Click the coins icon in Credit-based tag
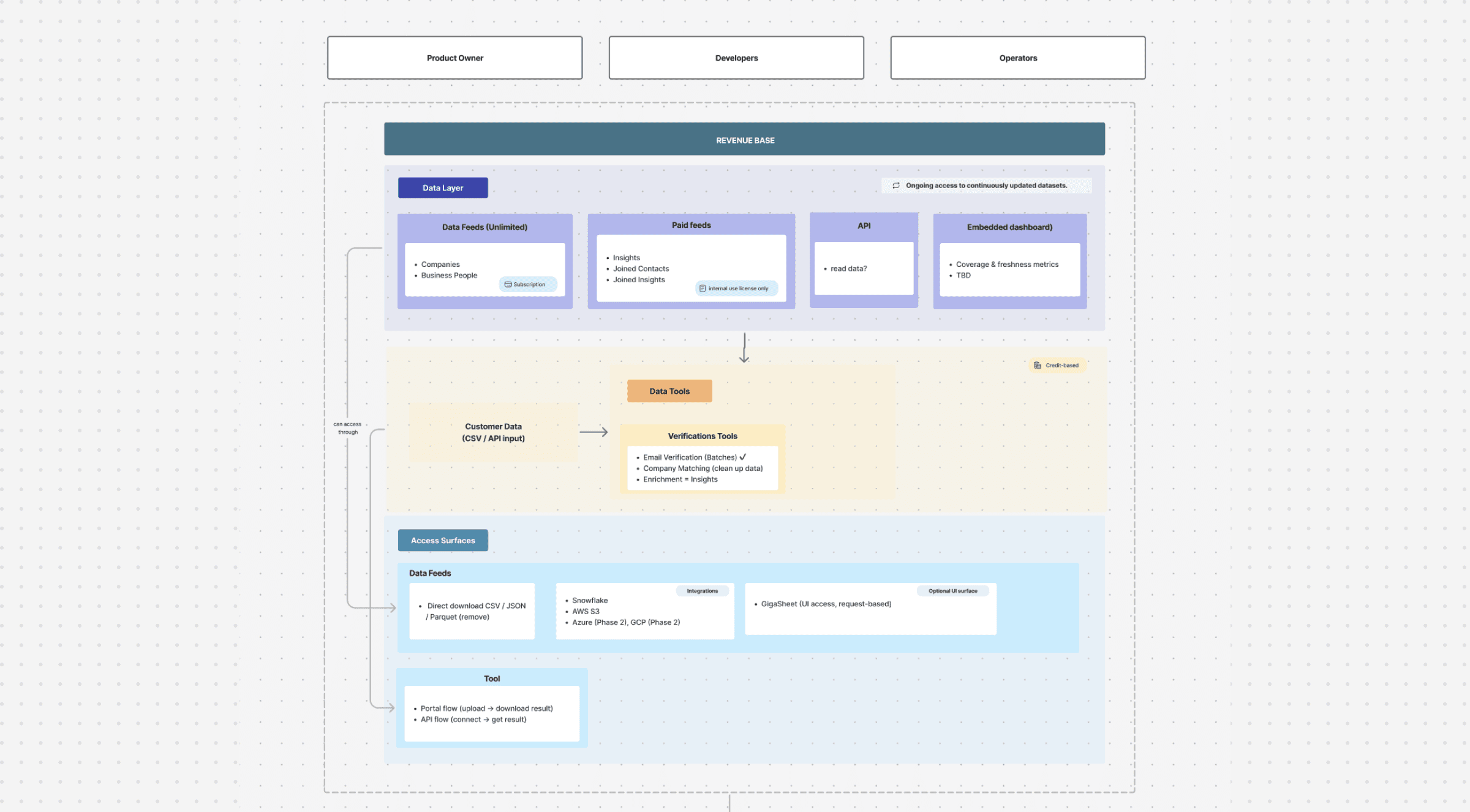This screenshot has height=812, width=1470. click(x=1038, y=366)
